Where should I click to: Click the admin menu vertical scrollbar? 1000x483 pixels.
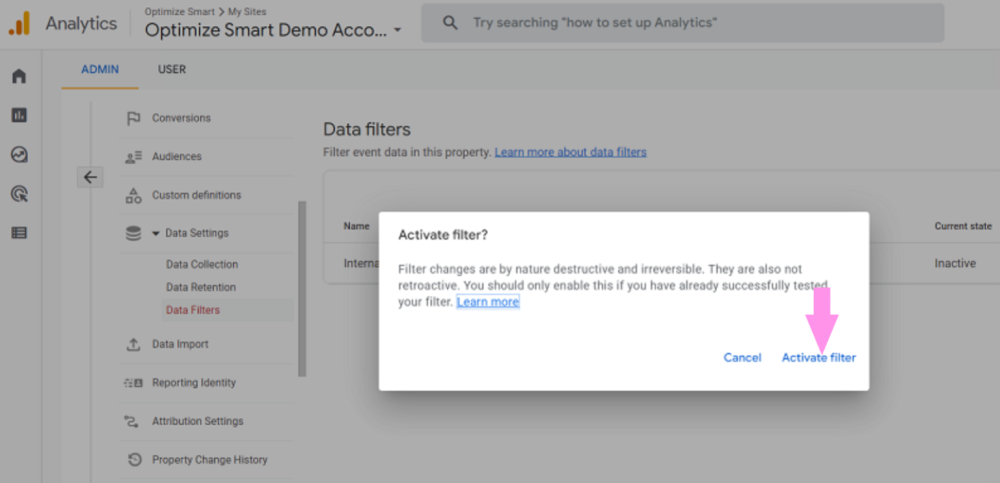[302, 290]
